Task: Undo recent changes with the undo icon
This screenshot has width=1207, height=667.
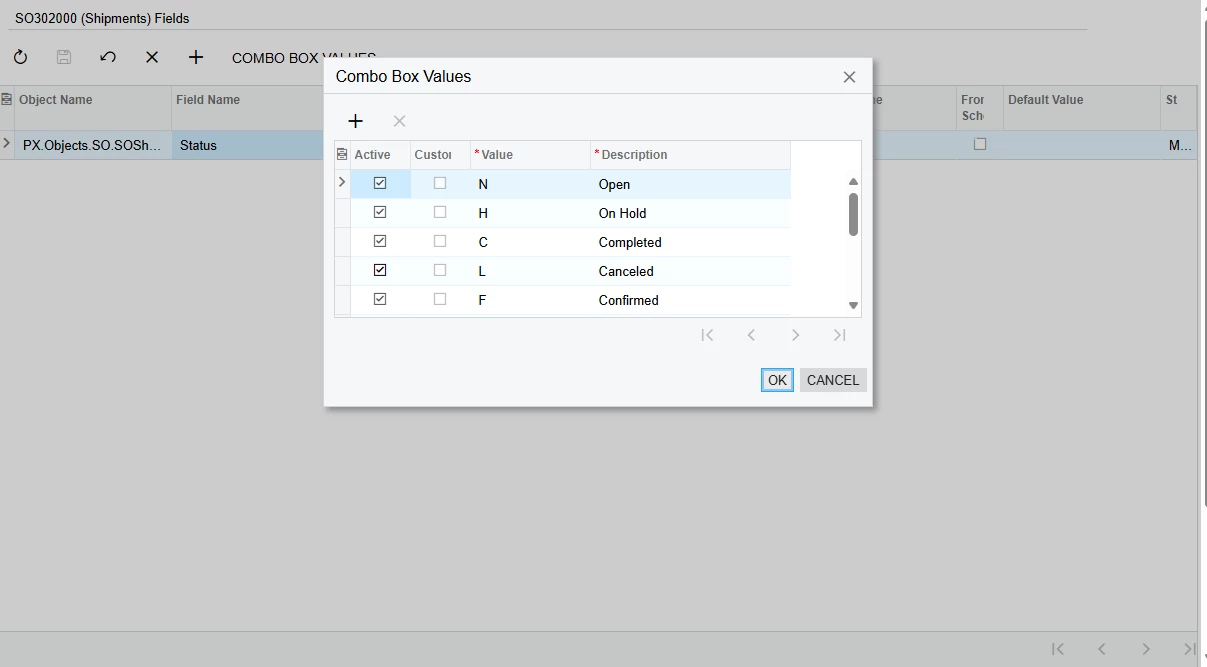Action: point(108,57)
